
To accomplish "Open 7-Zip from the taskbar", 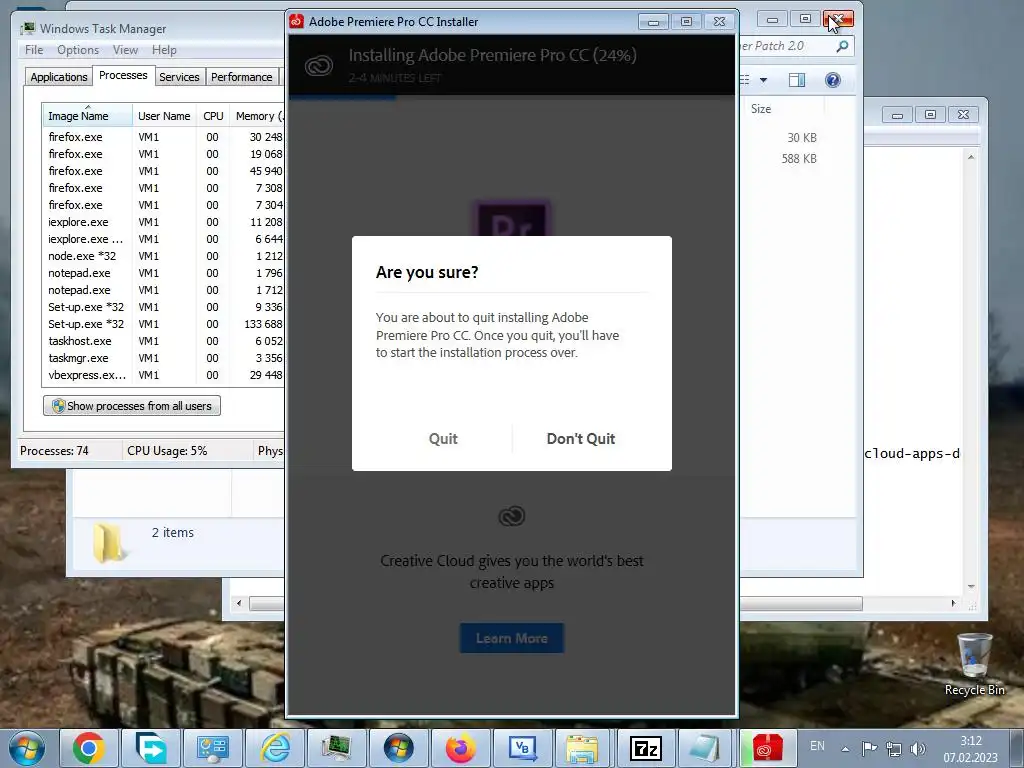I will 646,748.
